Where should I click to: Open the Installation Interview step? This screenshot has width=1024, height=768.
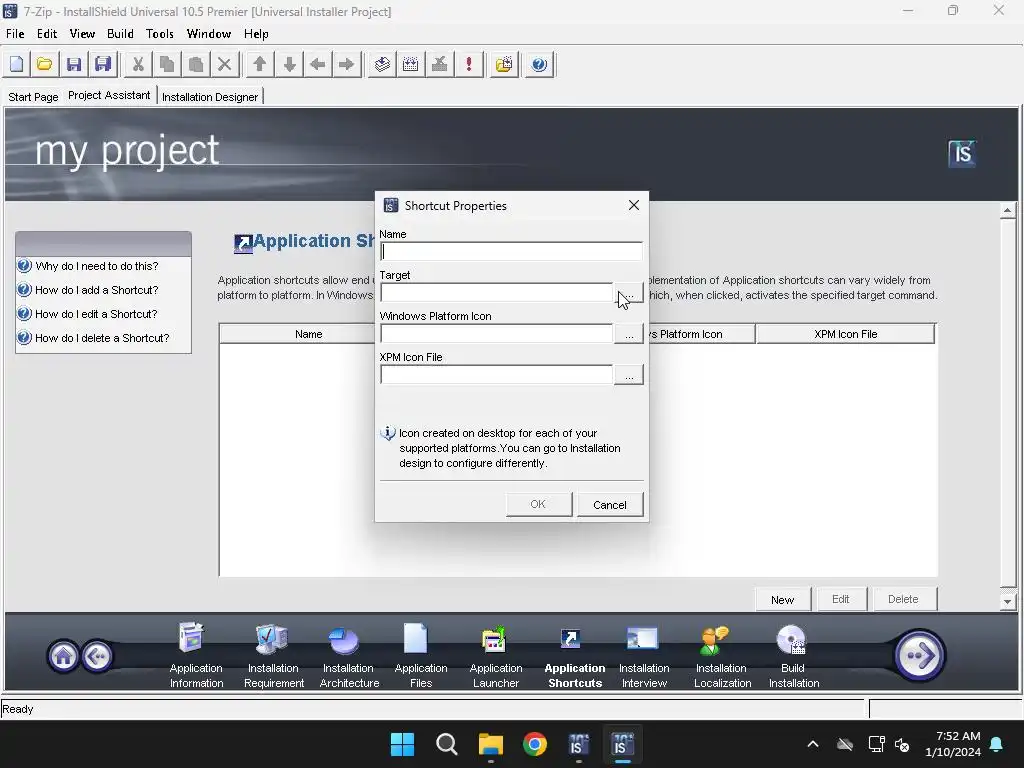pos(644,655)
